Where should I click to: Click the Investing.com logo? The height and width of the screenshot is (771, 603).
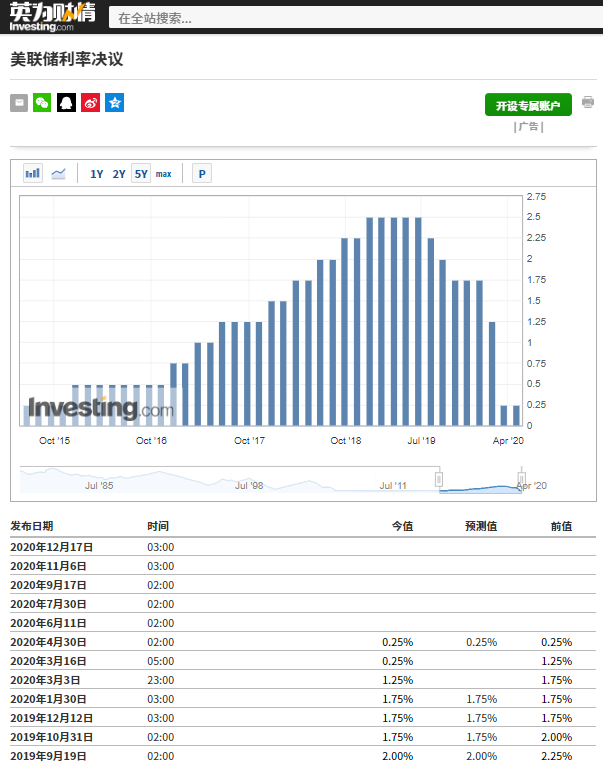pyautogui.click(x=52, y=17)
